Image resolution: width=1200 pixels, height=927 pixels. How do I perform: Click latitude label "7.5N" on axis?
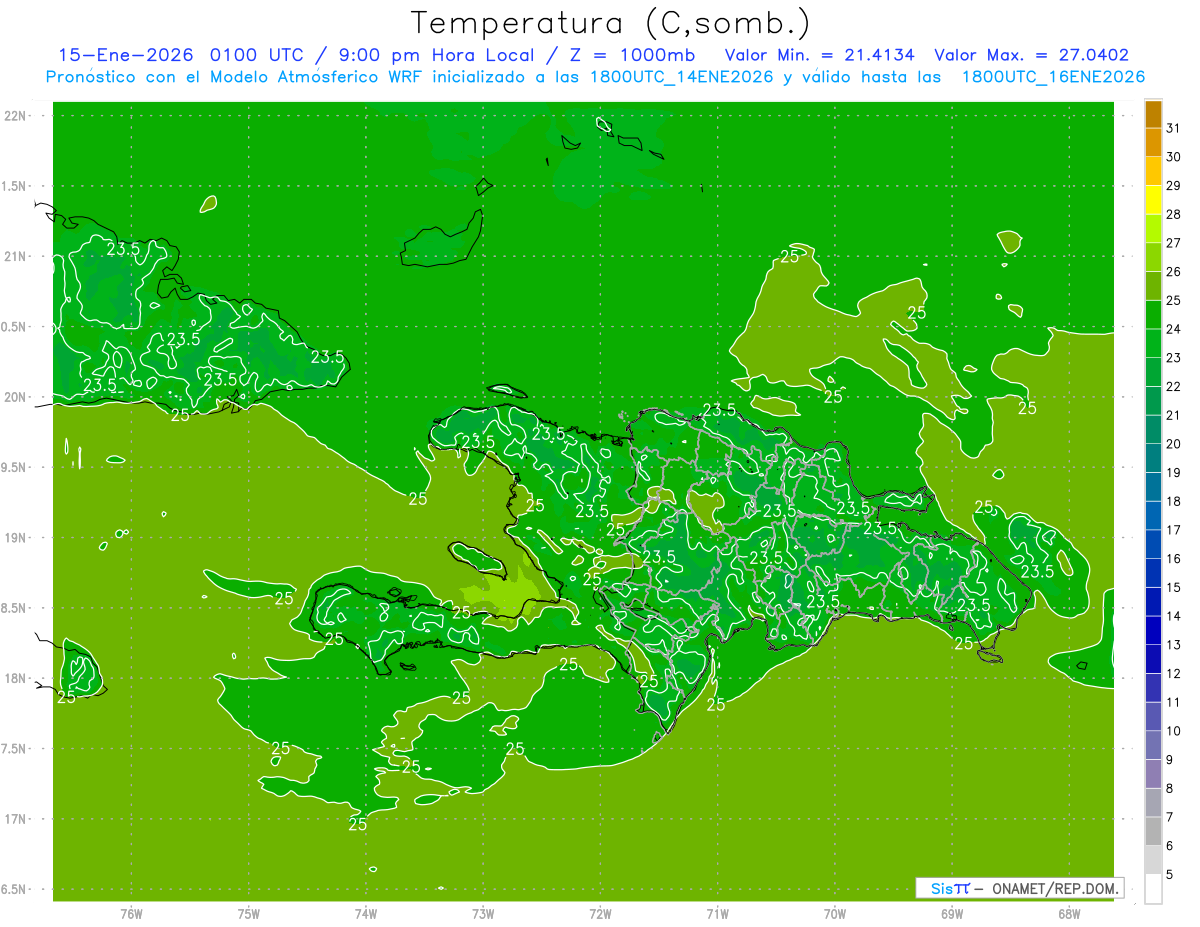tap(14, 749)
